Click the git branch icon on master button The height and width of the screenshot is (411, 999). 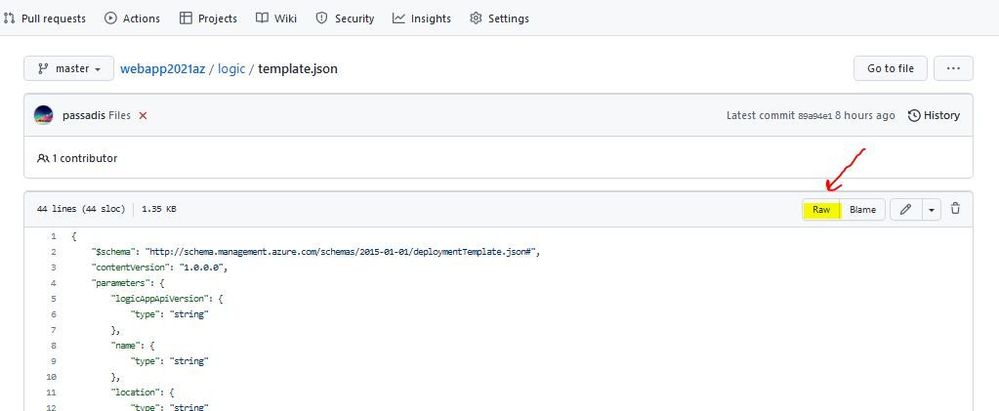(43, 68)
